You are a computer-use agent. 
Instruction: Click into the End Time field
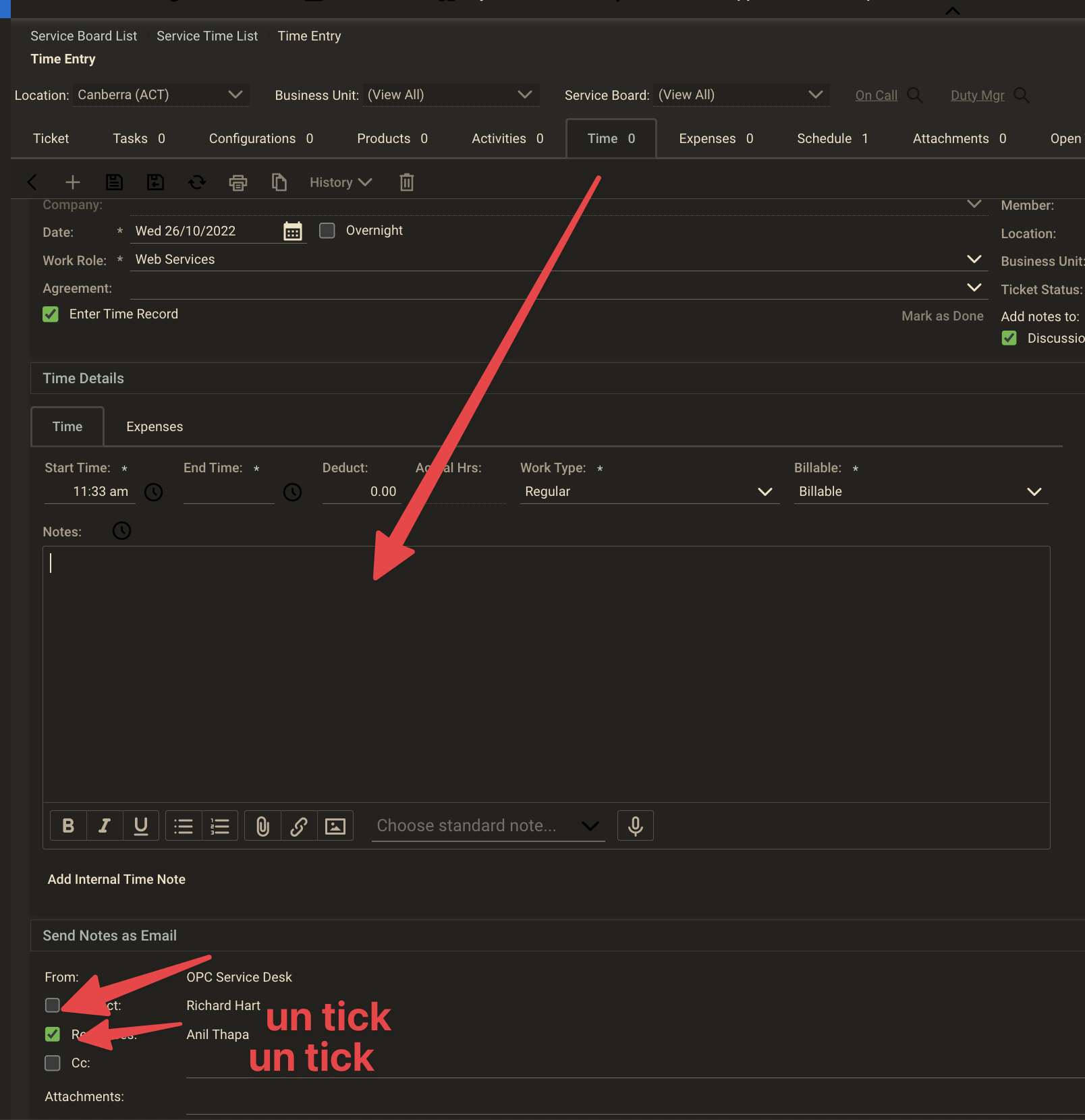point(228,492)
